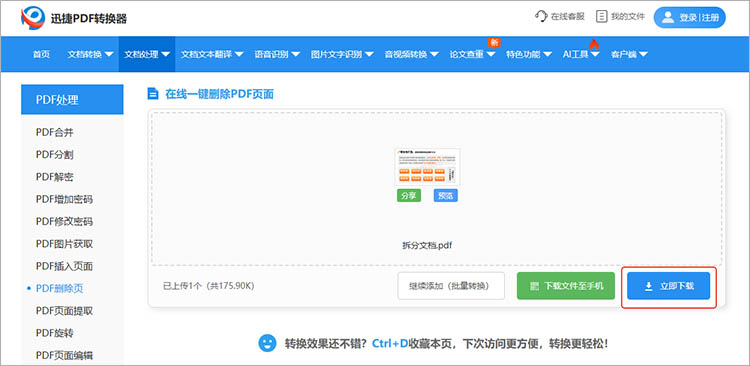
Task: Click the 拆分文档.pdf file name
Action: [x=427, y=245]
